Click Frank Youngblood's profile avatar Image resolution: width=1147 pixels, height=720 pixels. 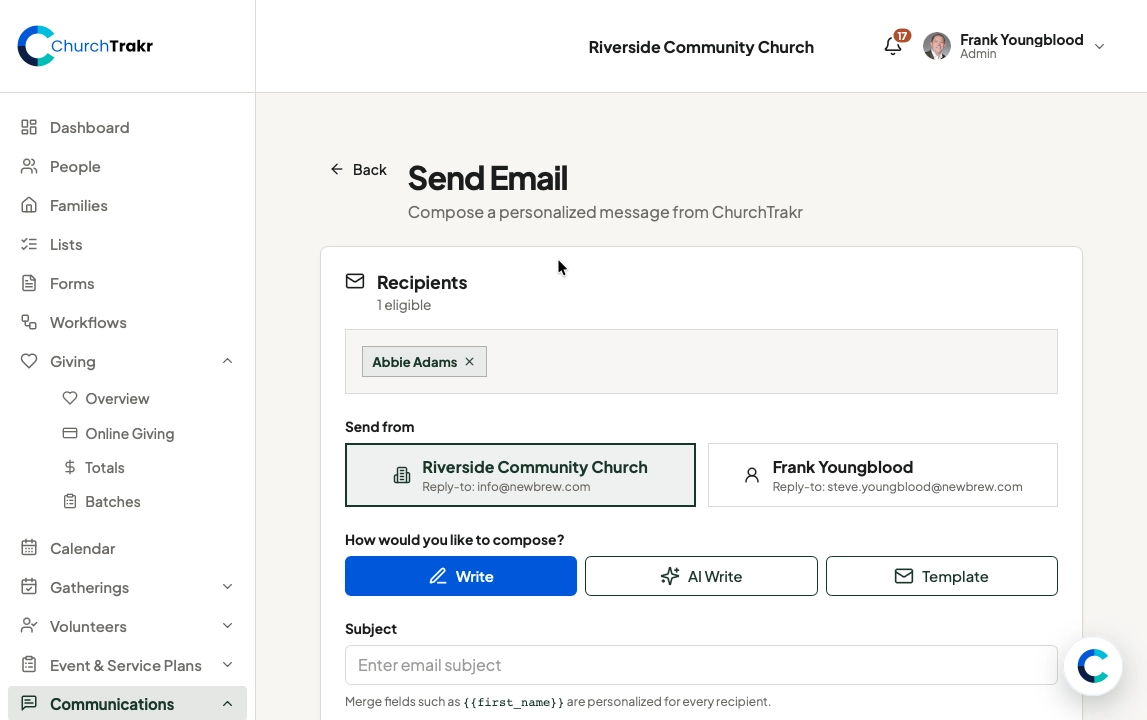[936, 46]
